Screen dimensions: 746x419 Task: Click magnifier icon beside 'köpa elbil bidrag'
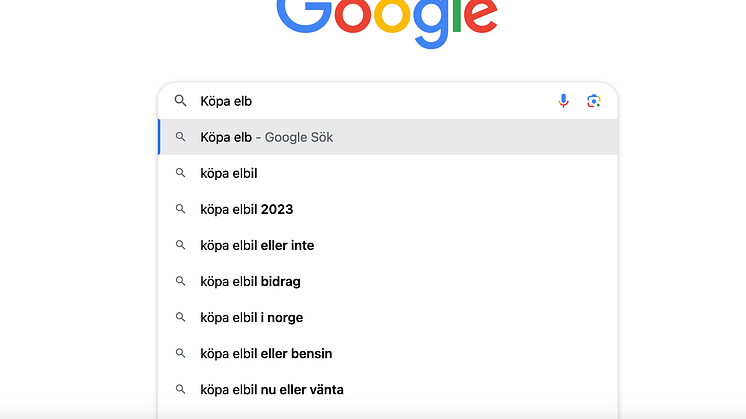[x=180, y=281]
